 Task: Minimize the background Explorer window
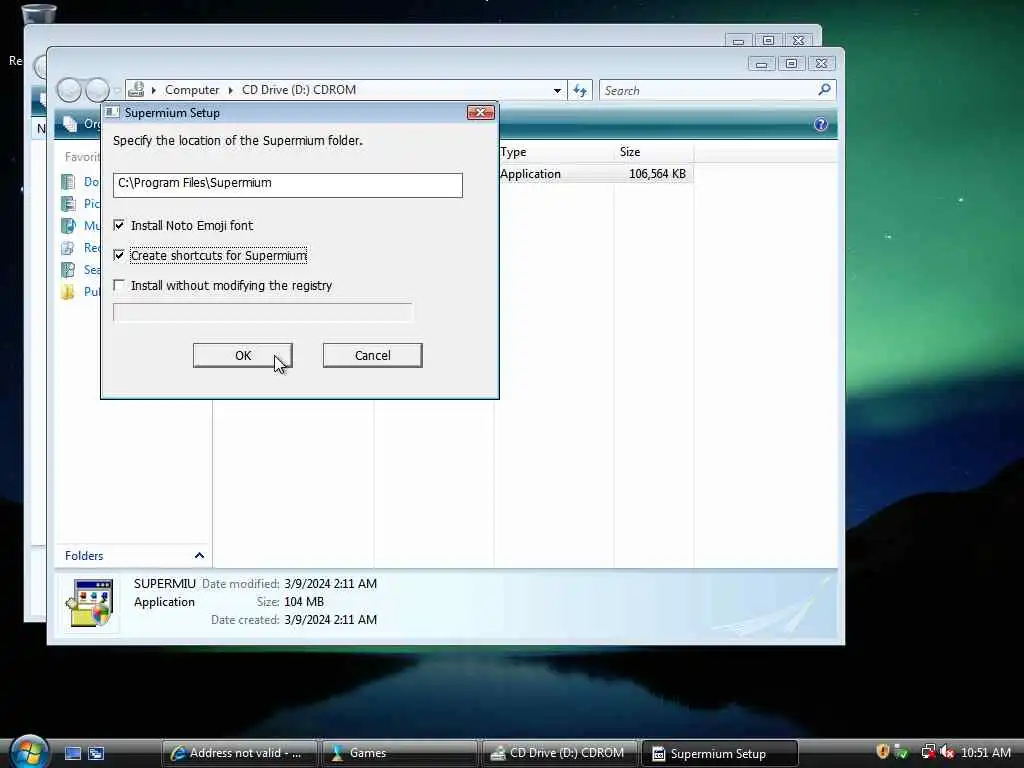[x=738, y=40]
